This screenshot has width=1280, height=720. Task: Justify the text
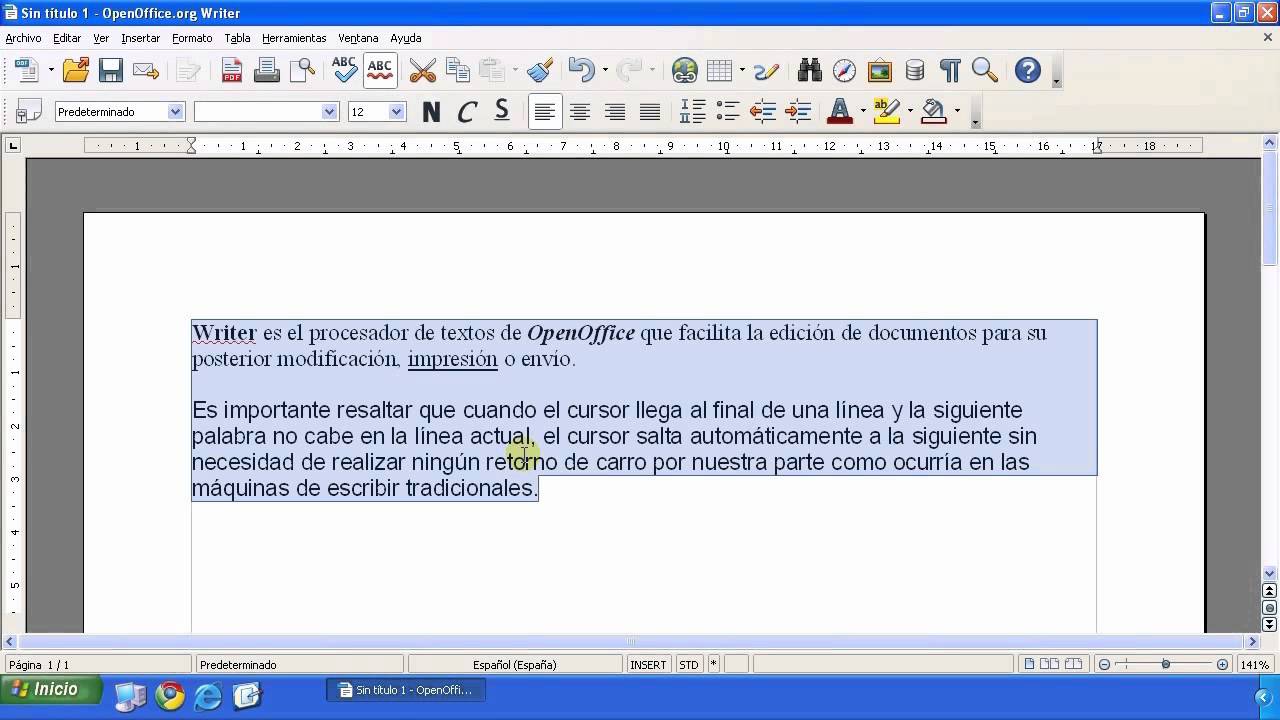click(650, 112)
